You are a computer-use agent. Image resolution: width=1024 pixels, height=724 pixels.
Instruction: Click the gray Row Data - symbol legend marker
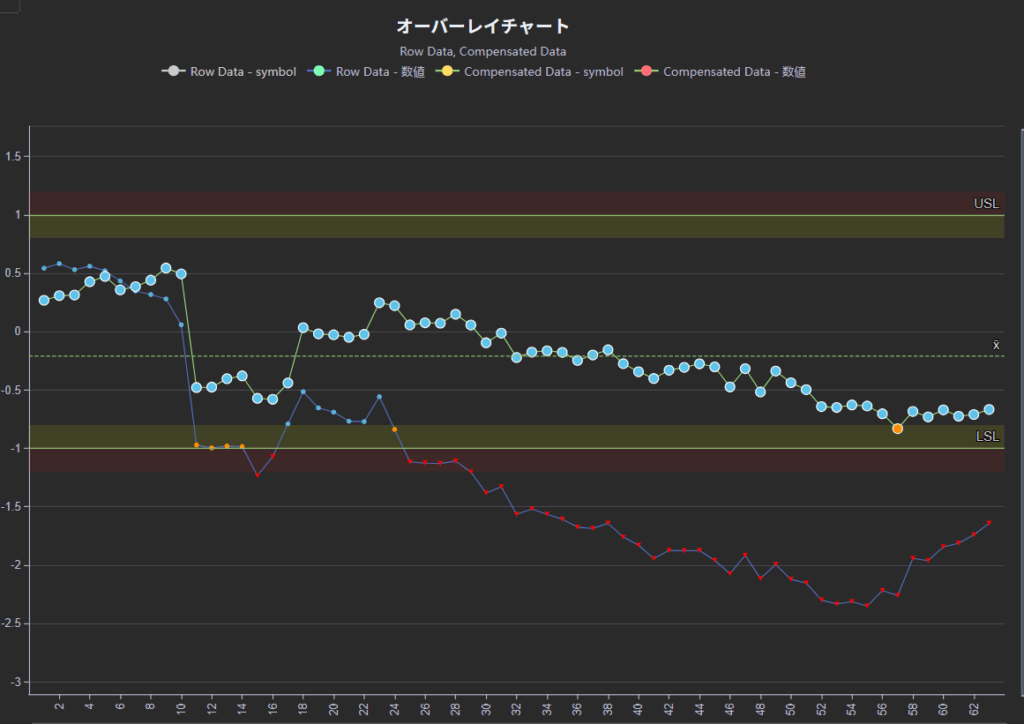point(174,72)
